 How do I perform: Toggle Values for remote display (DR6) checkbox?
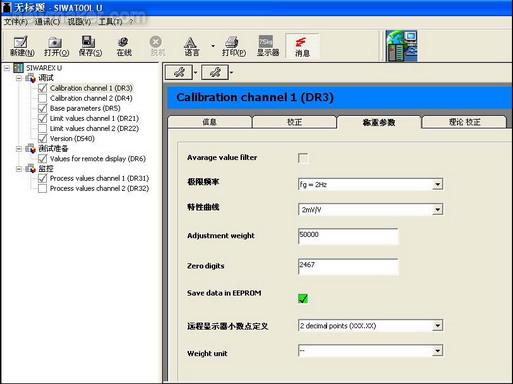pyautogui.click(x=43, y=159)
